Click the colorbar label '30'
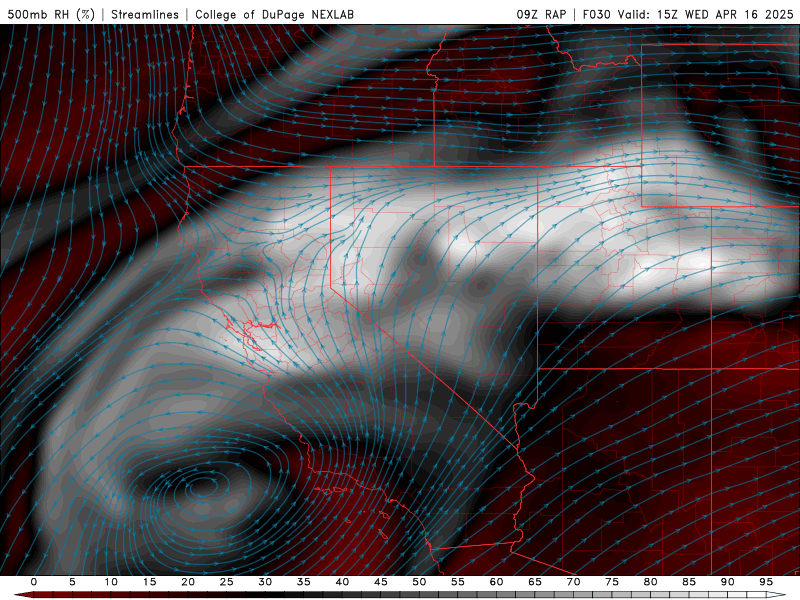The height and width of the screenshot is (600, 800). coord(265,582)
